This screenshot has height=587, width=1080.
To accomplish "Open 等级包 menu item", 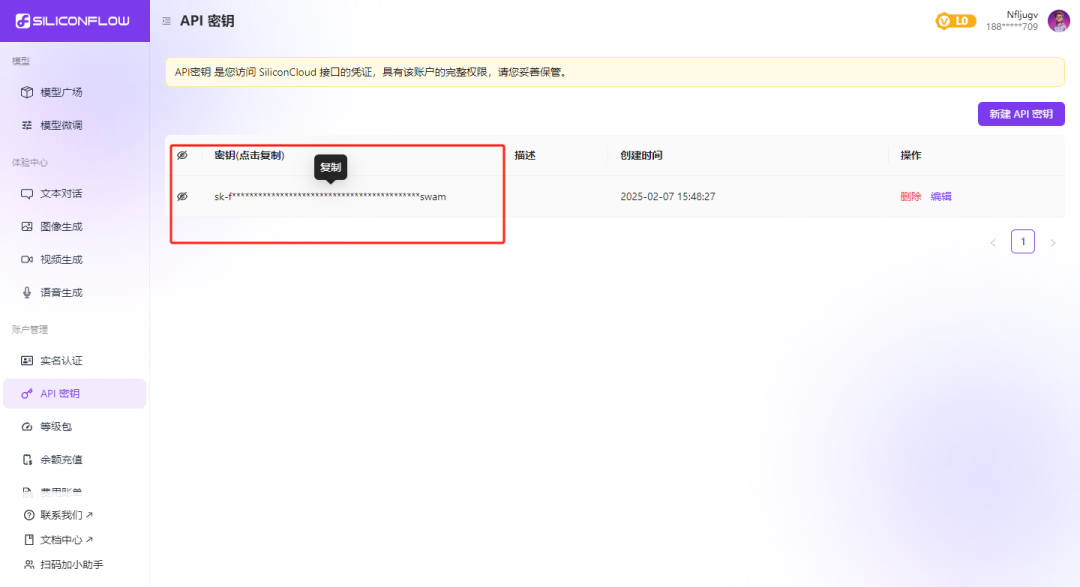I will pos(74,426).
